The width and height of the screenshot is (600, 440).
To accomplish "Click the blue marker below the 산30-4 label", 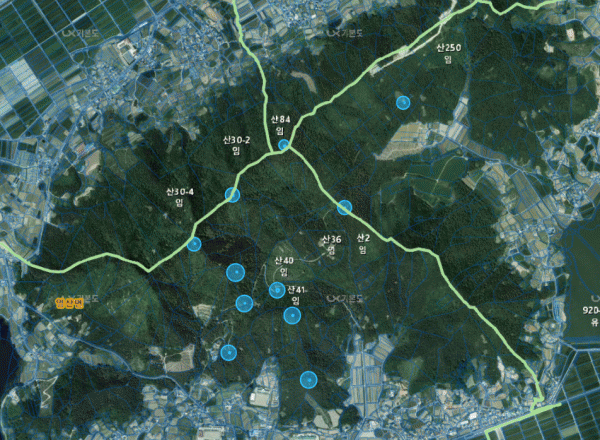I will click(194, 244).
